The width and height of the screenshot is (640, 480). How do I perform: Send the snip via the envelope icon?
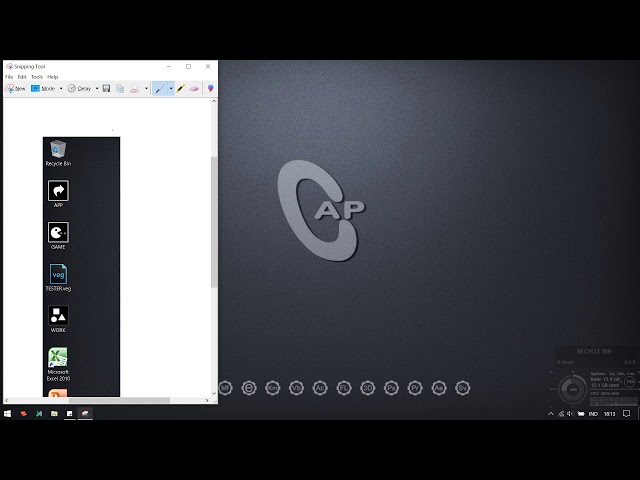135,89
